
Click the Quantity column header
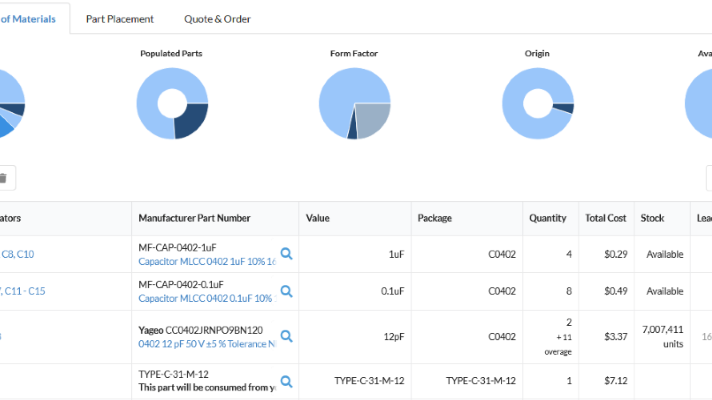[x=547, y=218]
